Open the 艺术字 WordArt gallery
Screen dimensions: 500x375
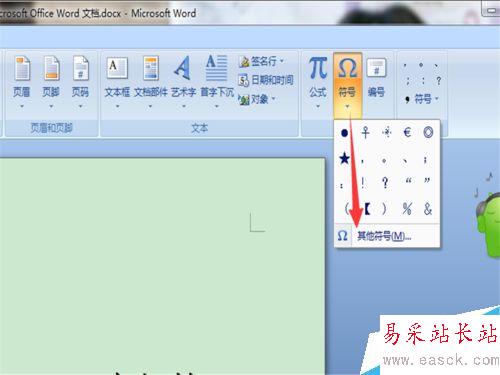[x=183, y=82]
